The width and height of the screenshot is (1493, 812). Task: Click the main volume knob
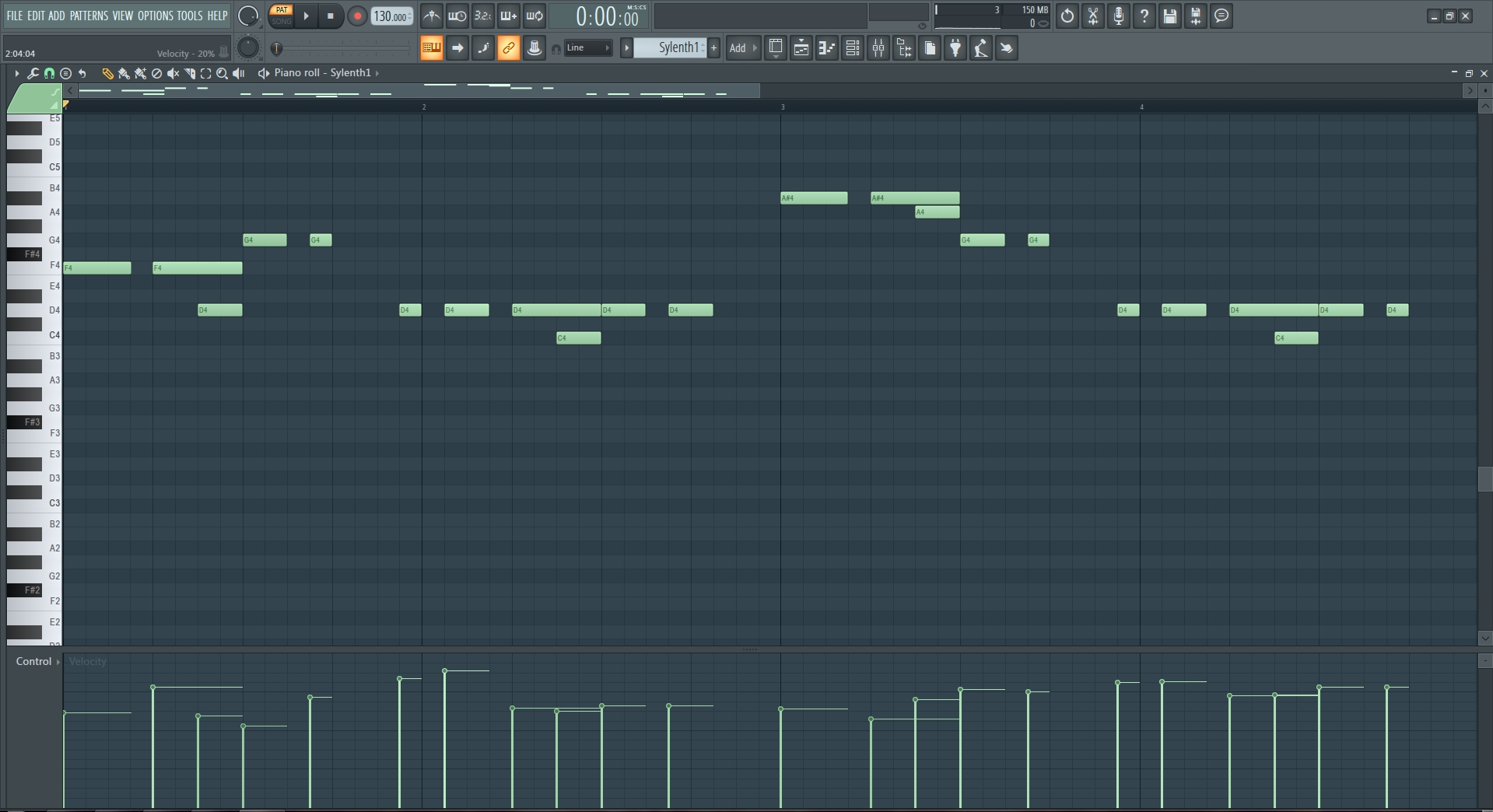pyautogui.click(x=247, y=16)
